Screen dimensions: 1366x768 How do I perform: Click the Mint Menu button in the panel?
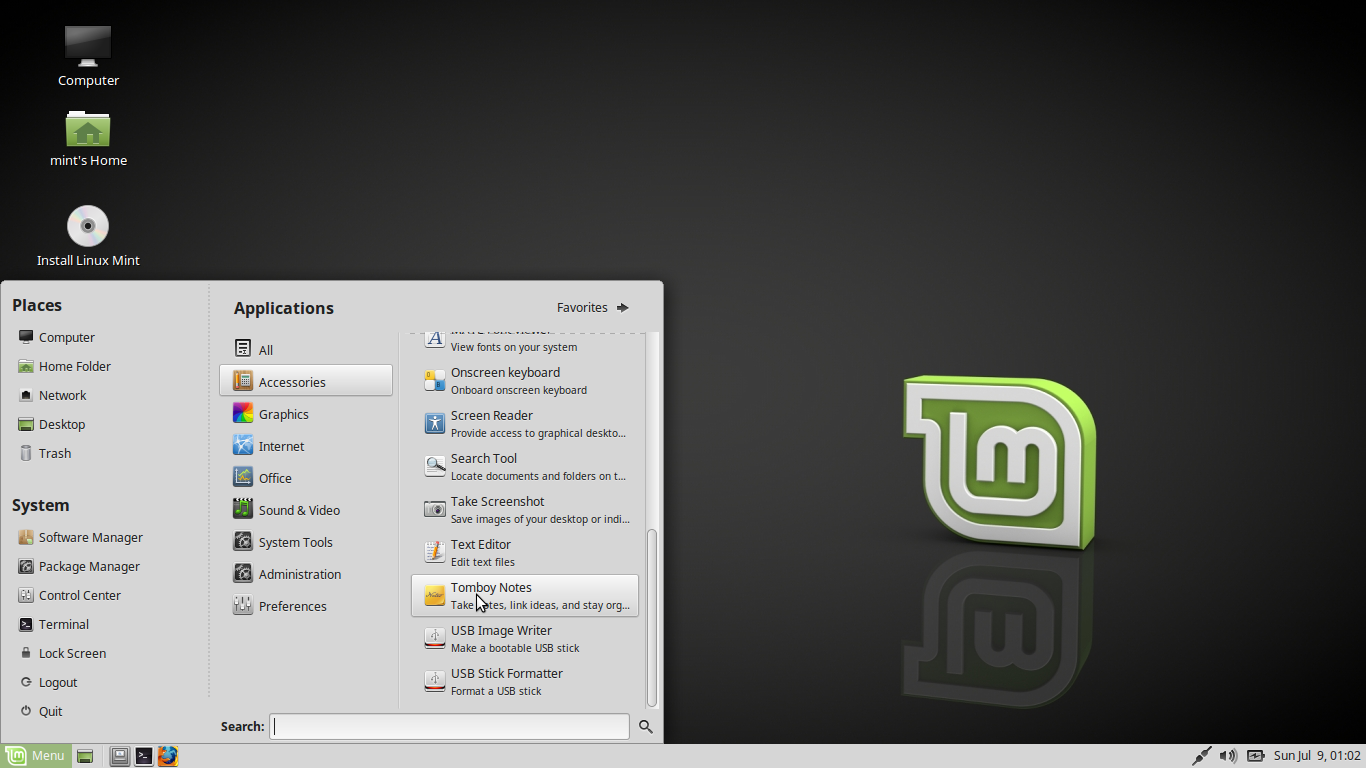[x=36, y=756]
